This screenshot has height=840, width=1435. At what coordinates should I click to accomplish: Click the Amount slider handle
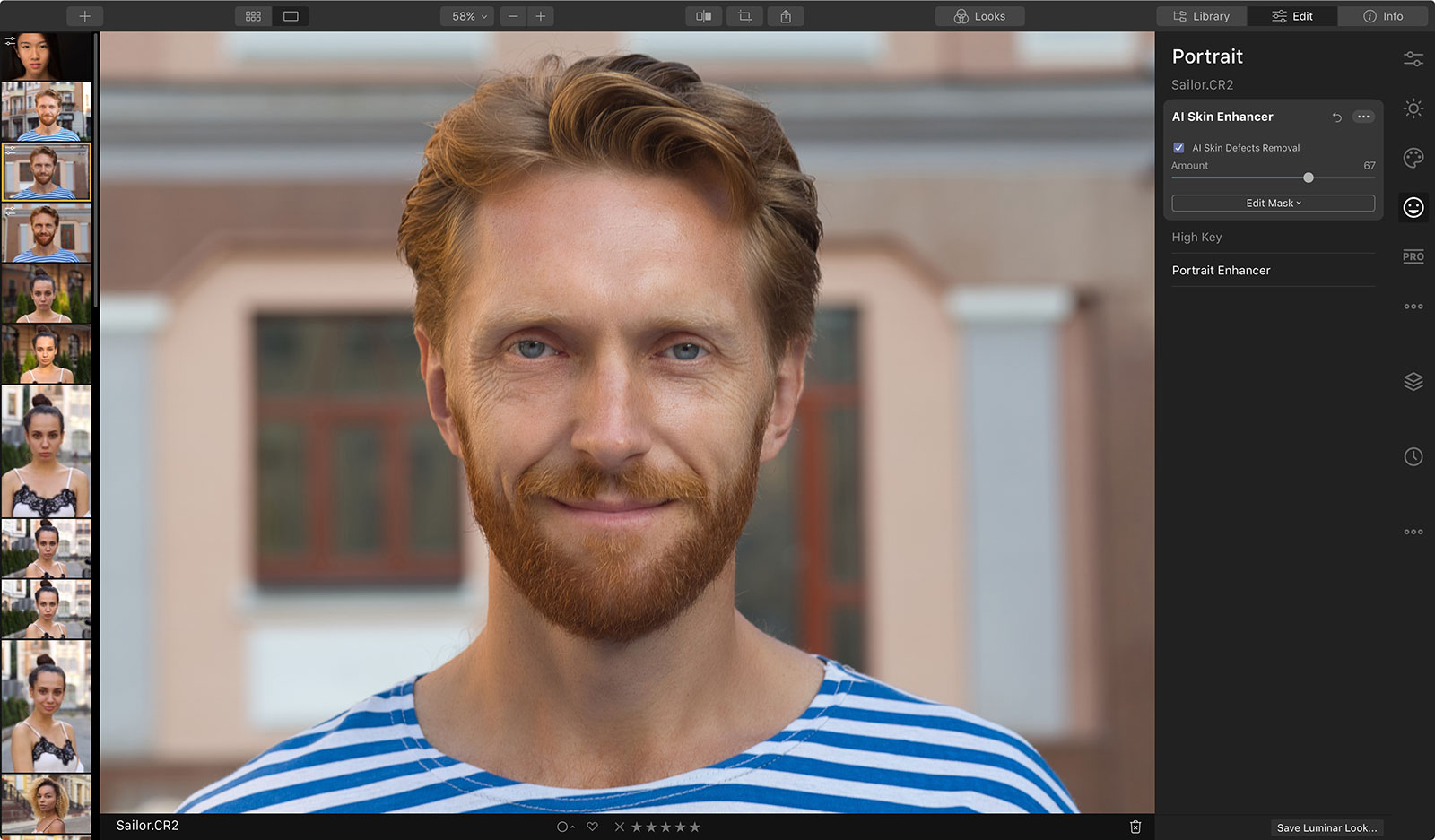point(1309,178)
